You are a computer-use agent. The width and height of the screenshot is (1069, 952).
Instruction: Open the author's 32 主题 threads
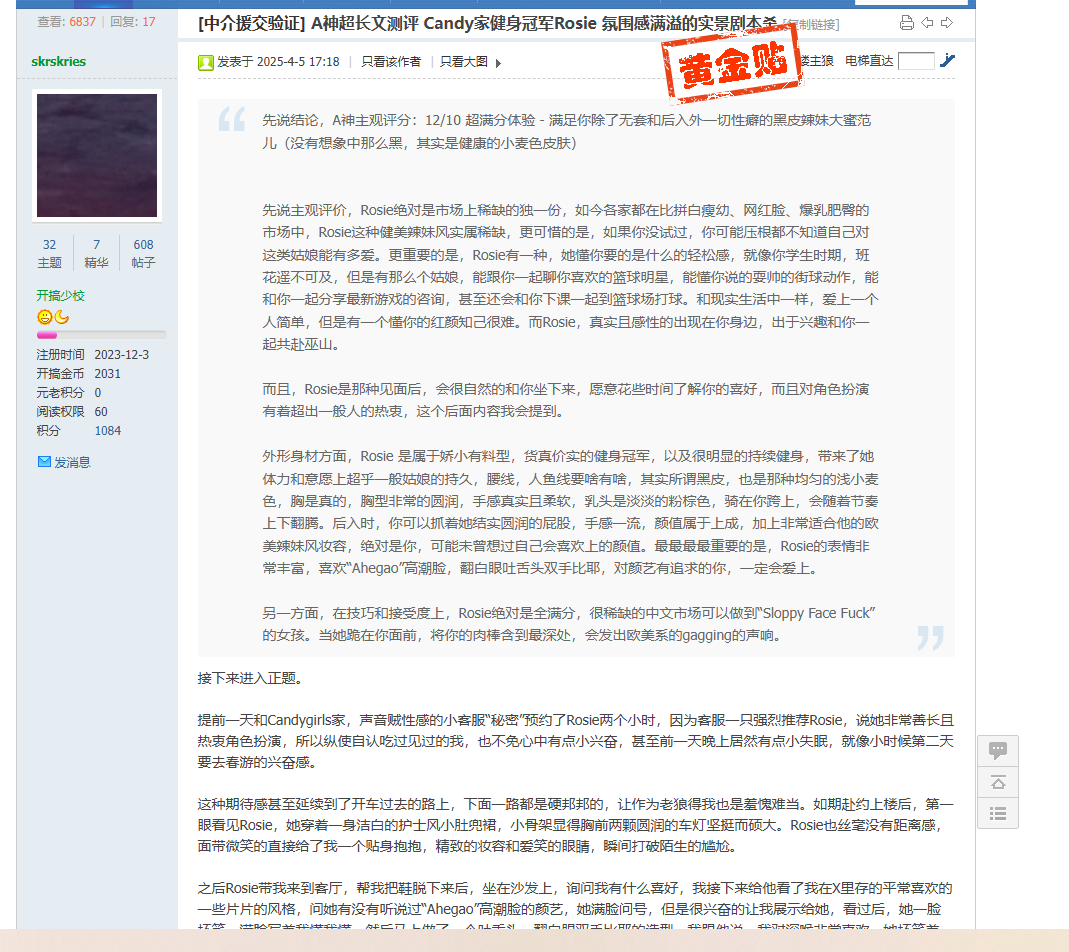point(49,253)
